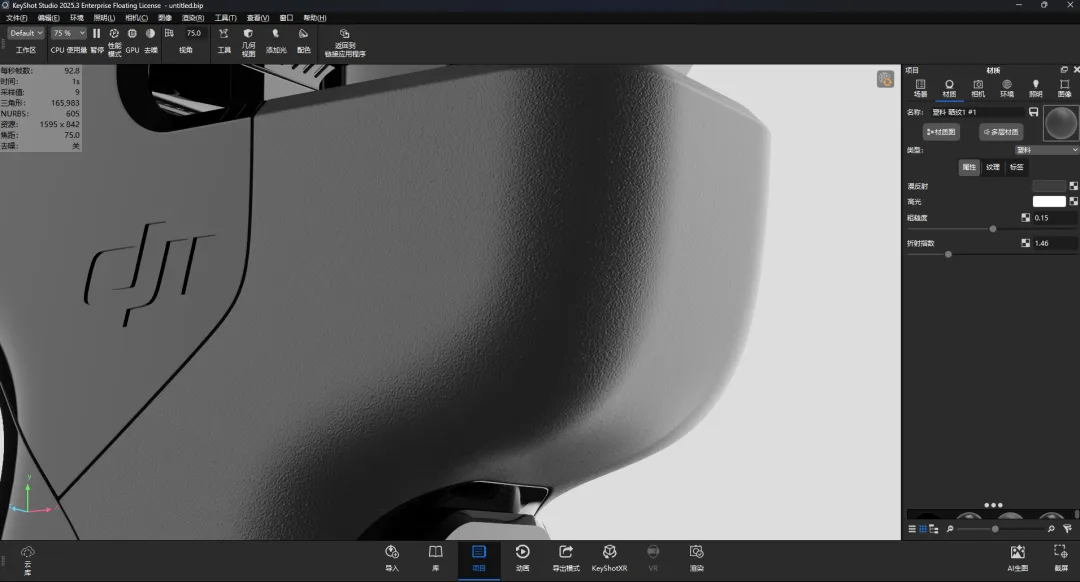Open the 编辑(E) menu
This screenshot has width=1080, height=582.
[x=48, y=18]
